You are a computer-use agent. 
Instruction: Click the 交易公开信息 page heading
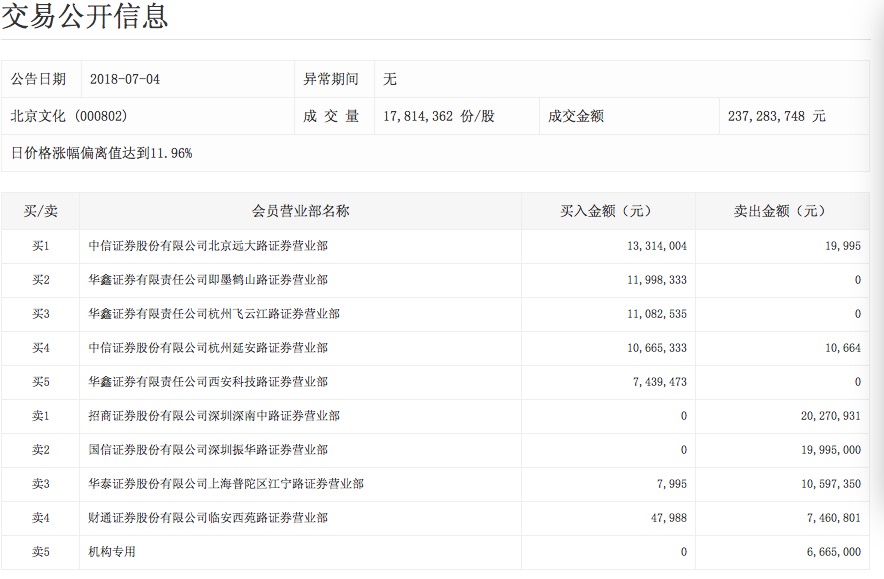(x=85, y=16)
